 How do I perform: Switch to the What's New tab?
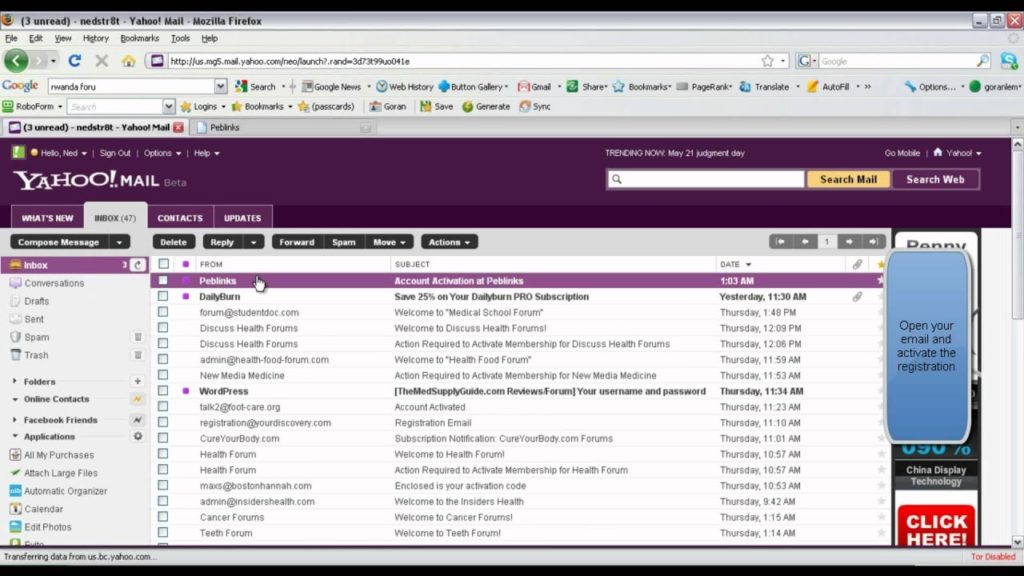(47, 218)
